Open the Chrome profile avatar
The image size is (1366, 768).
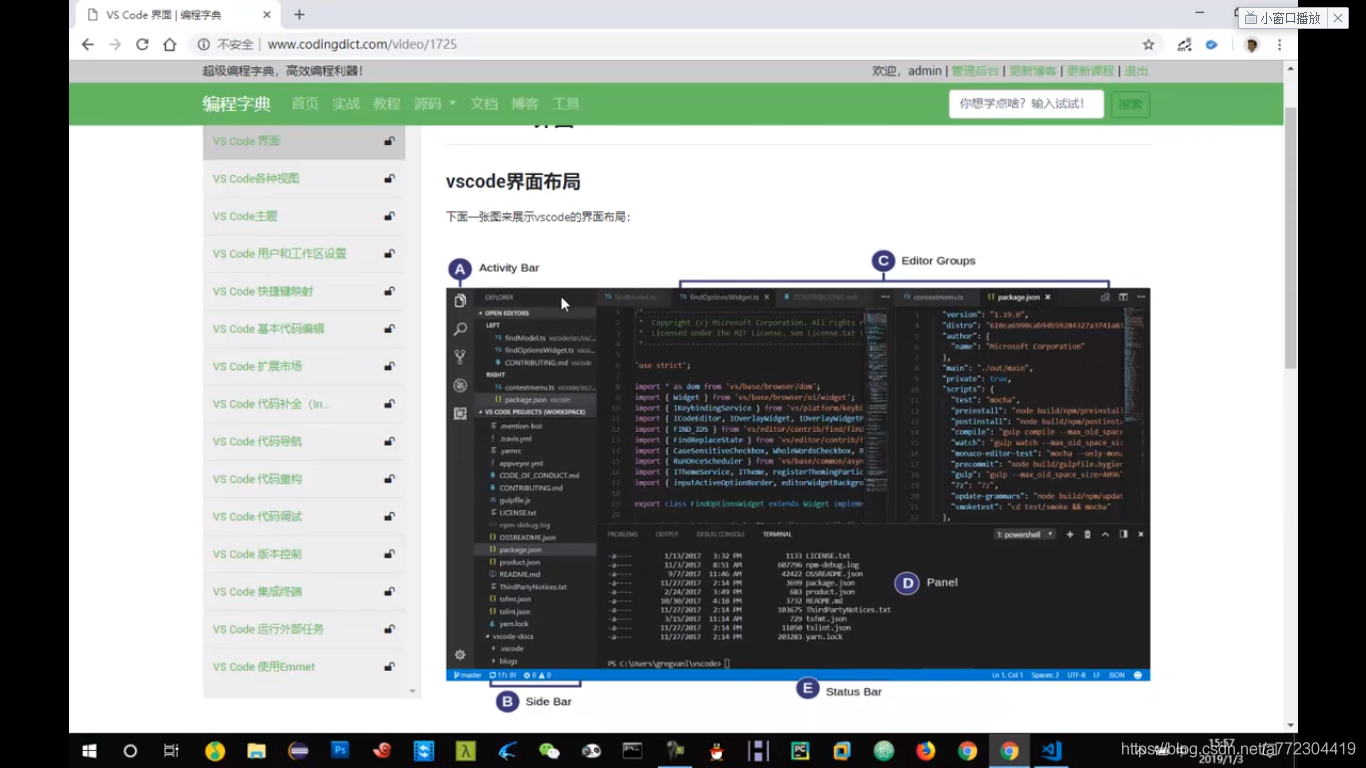pyautogui.click(x=1251, y=44)
